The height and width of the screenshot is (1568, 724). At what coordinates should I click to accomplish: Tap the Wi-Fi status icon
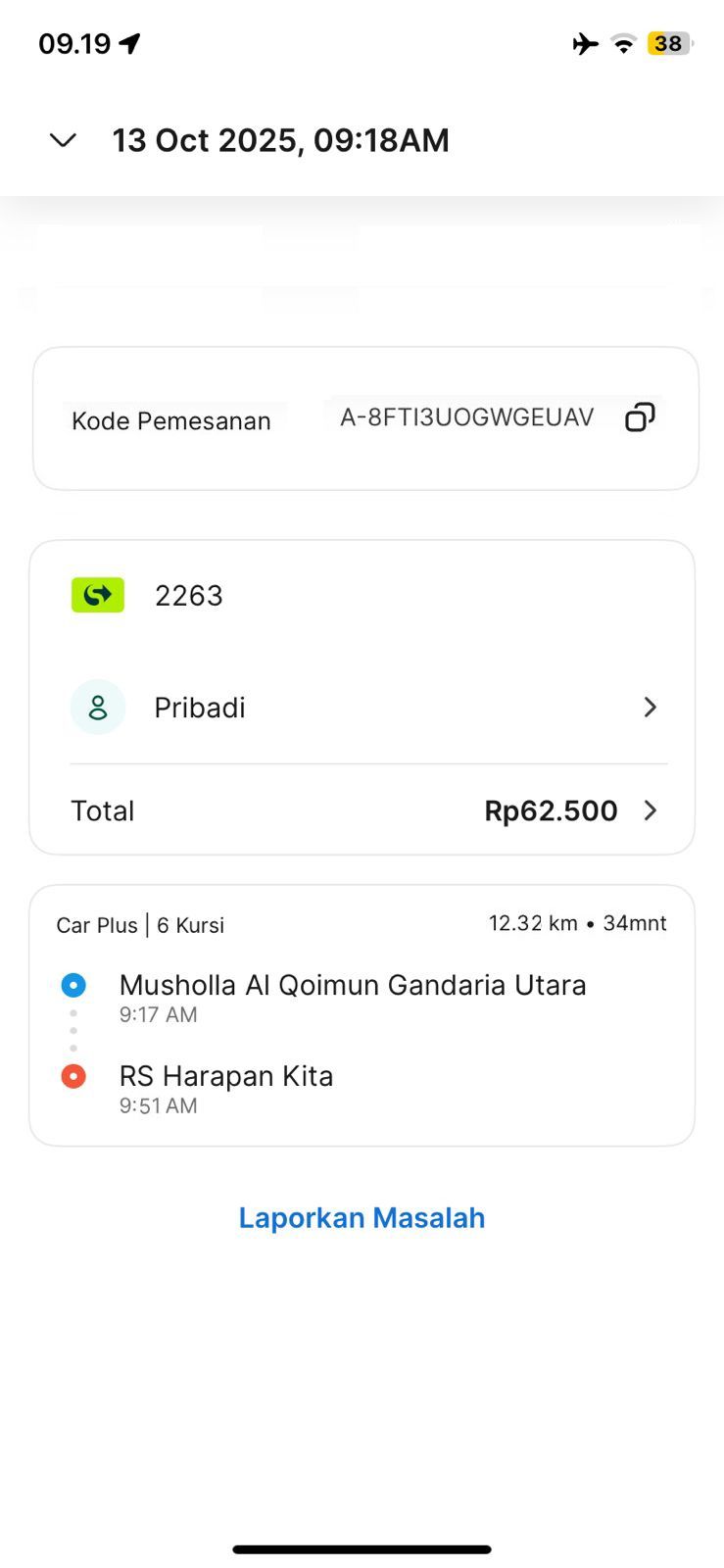[623, 43]
